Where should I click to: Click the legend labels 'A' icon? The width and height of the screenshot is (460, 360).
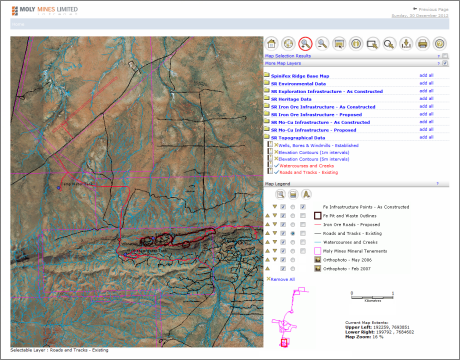tap(306, 194)
